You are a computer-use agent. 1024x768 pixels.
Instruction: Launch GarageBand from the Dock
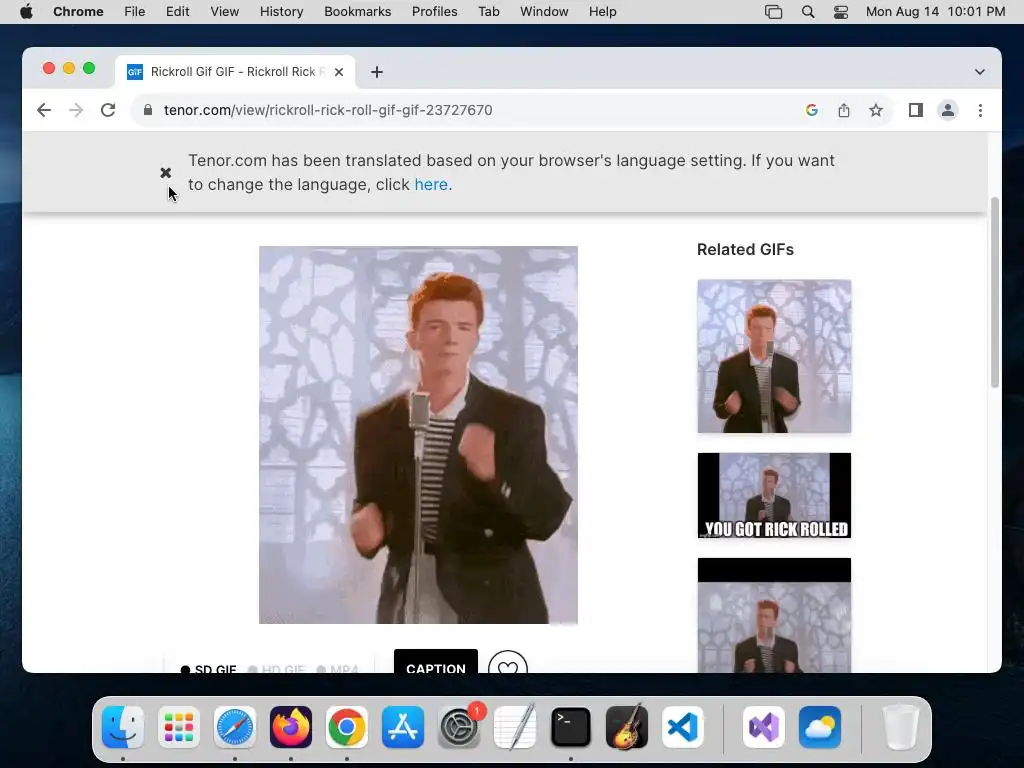coord(627,727)
